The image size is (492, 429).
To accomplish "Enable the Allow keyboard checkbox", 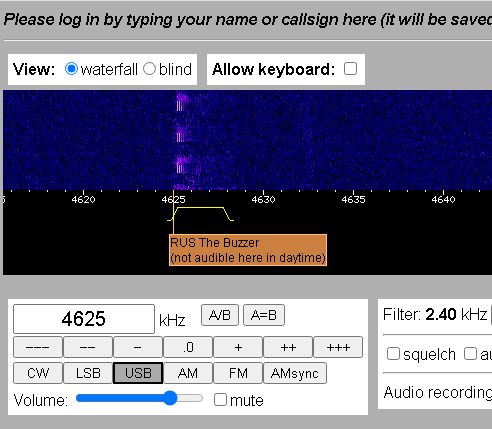I will pos(350,69).
